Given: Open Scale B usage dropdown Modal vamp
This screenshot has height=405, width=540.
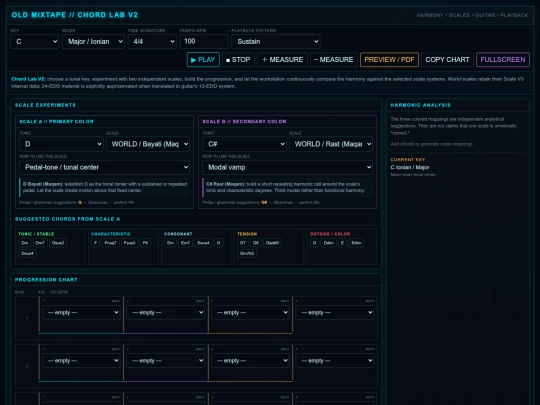Looking at the screenshot, I should tap(288, 167).
